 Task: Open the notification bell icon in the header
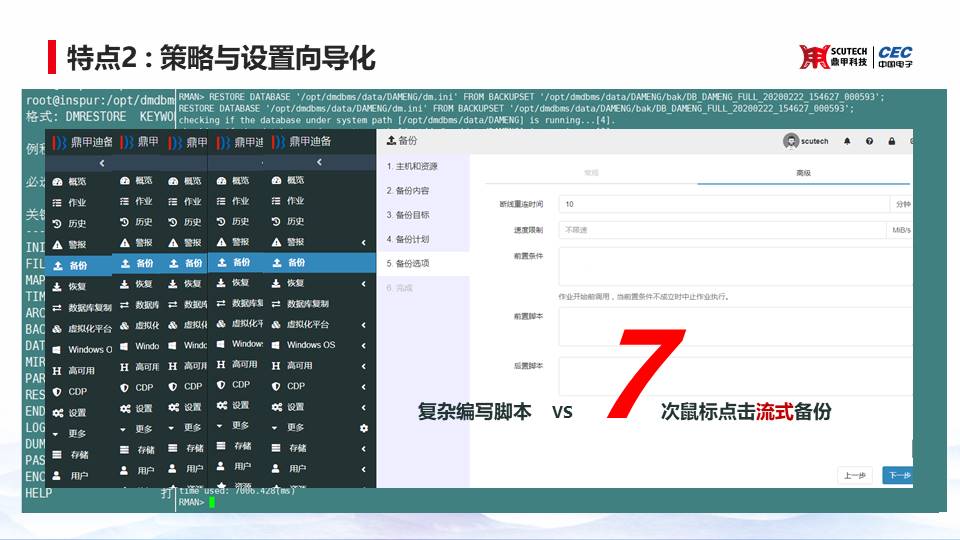[x=847, y=141]
